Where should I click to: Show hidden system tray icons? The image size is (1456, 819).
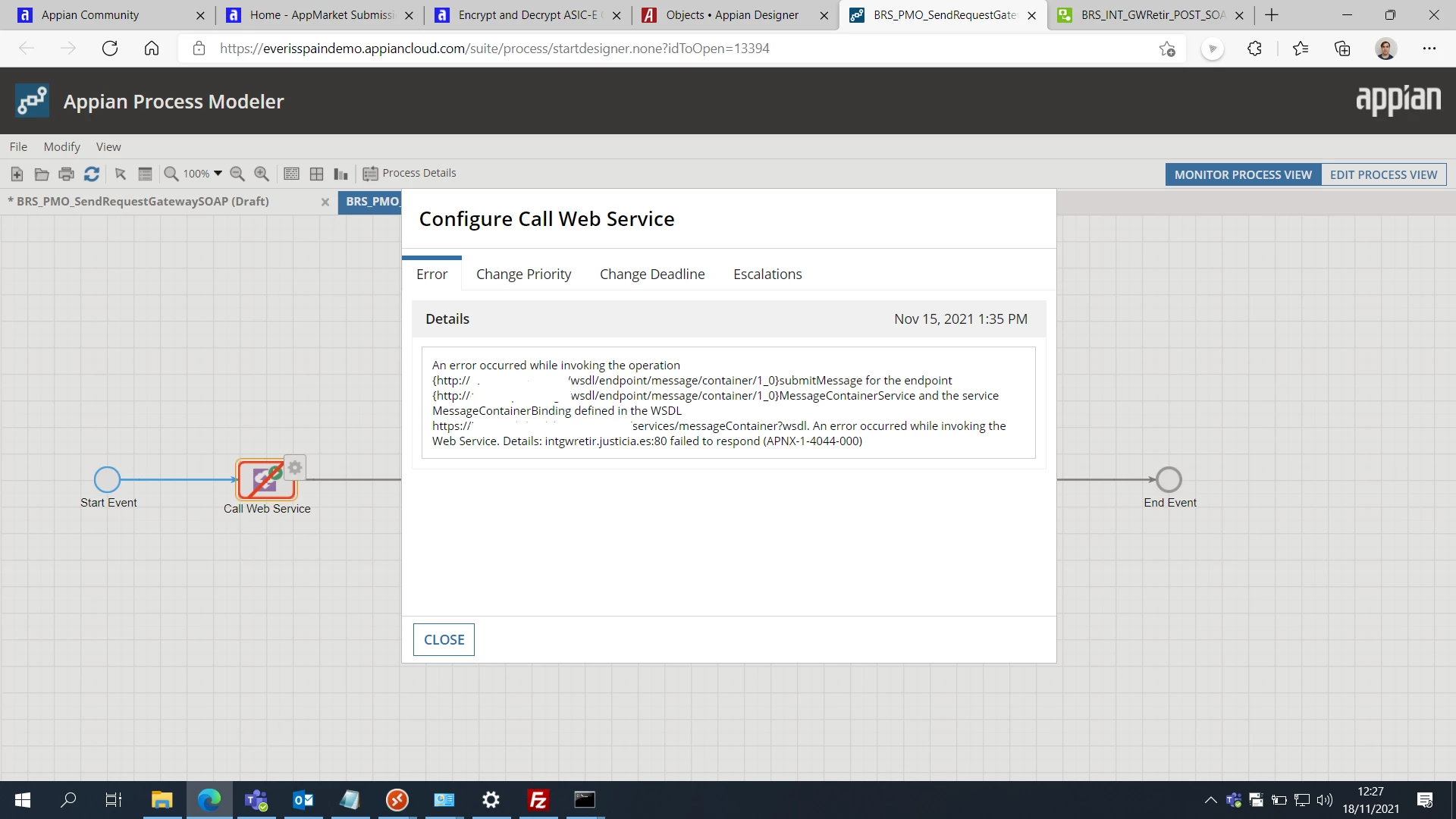pos(1210,800)
